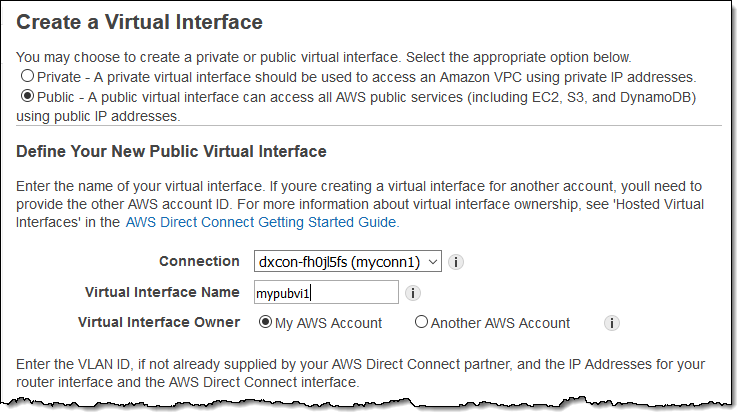Click info icon beside Virtual Interface Name field

pyautogui.click(x=413, y=293)
